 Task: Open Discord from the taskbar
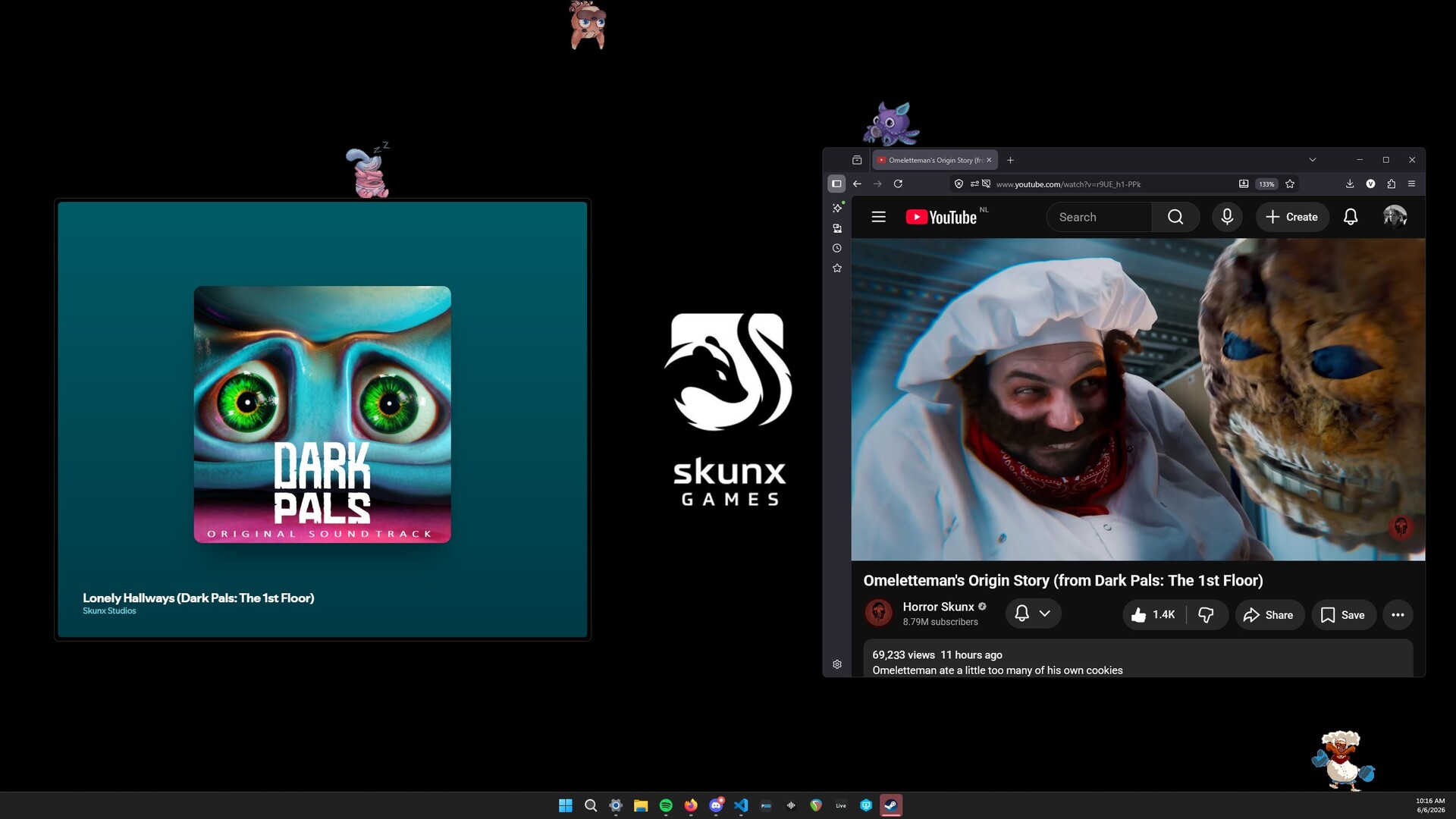coord(716,805)
